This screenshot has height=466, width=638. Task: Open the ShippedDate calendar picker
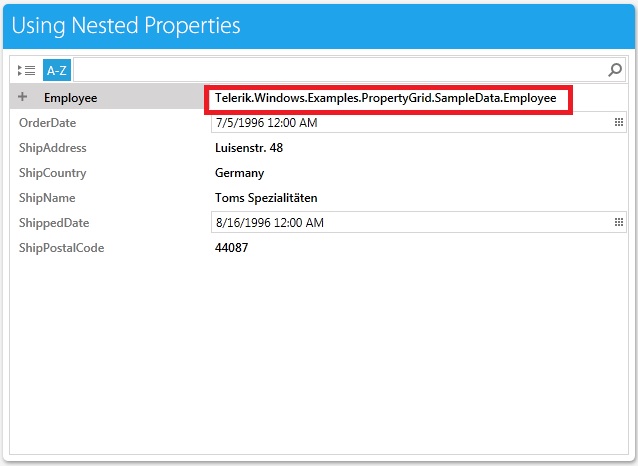coord(618,223)
